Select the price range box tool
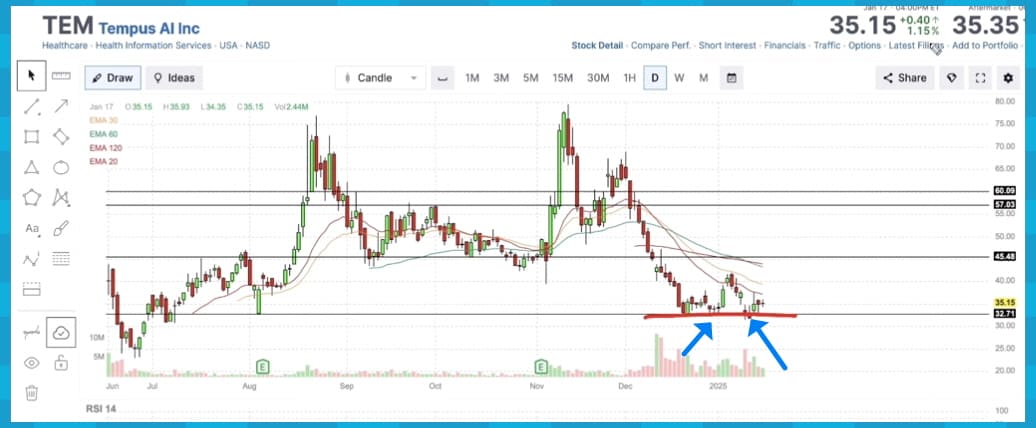 31,289
